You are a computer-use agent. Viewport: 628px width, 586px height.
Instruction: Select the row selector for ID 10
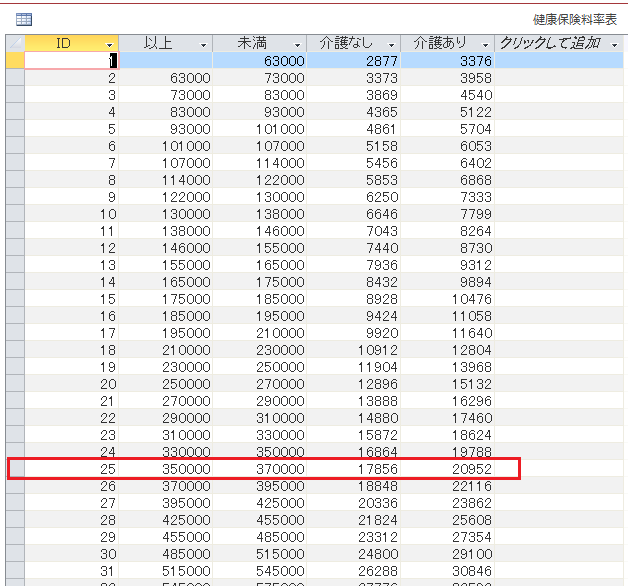click(x=14, y=213)
